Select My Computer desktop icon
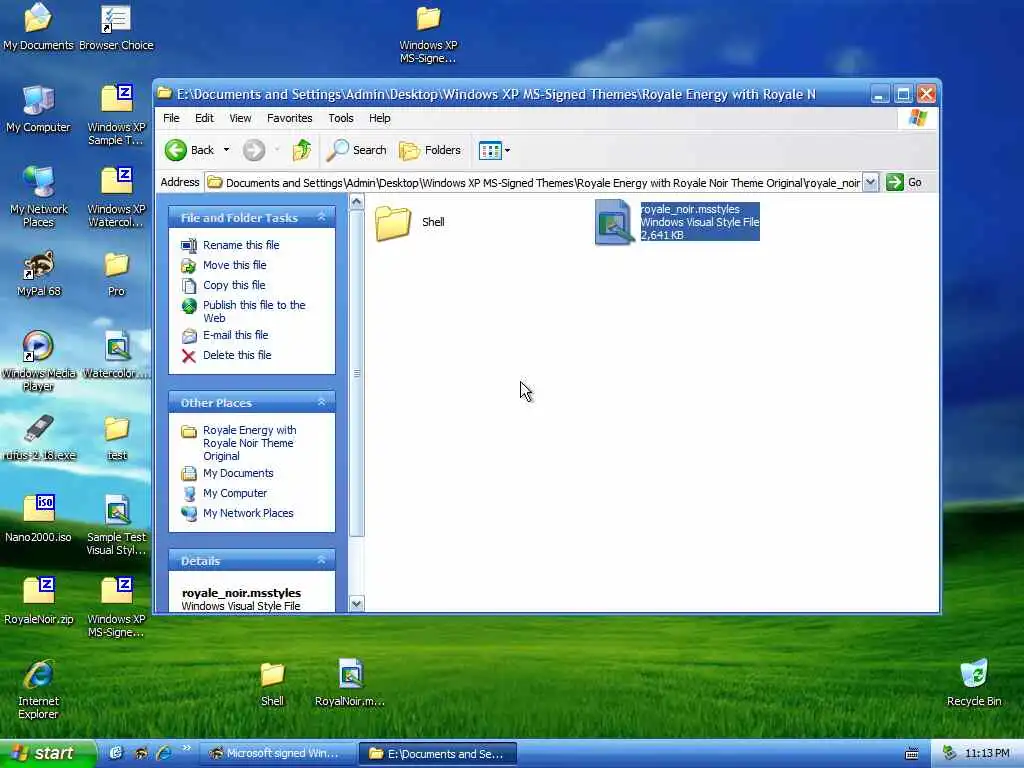This screenshot has width=1024, height=768. pos(38,109)
